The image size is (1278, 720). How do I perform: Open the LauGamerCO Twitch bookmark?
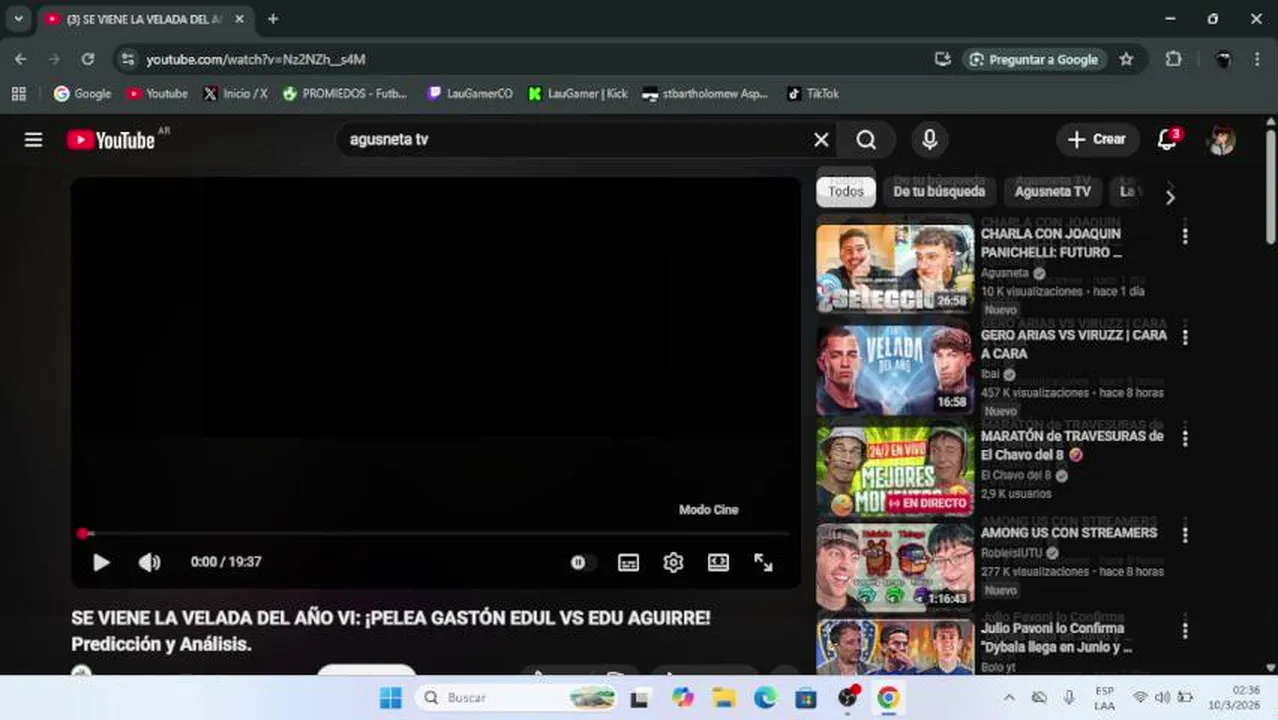pos(470,94)
